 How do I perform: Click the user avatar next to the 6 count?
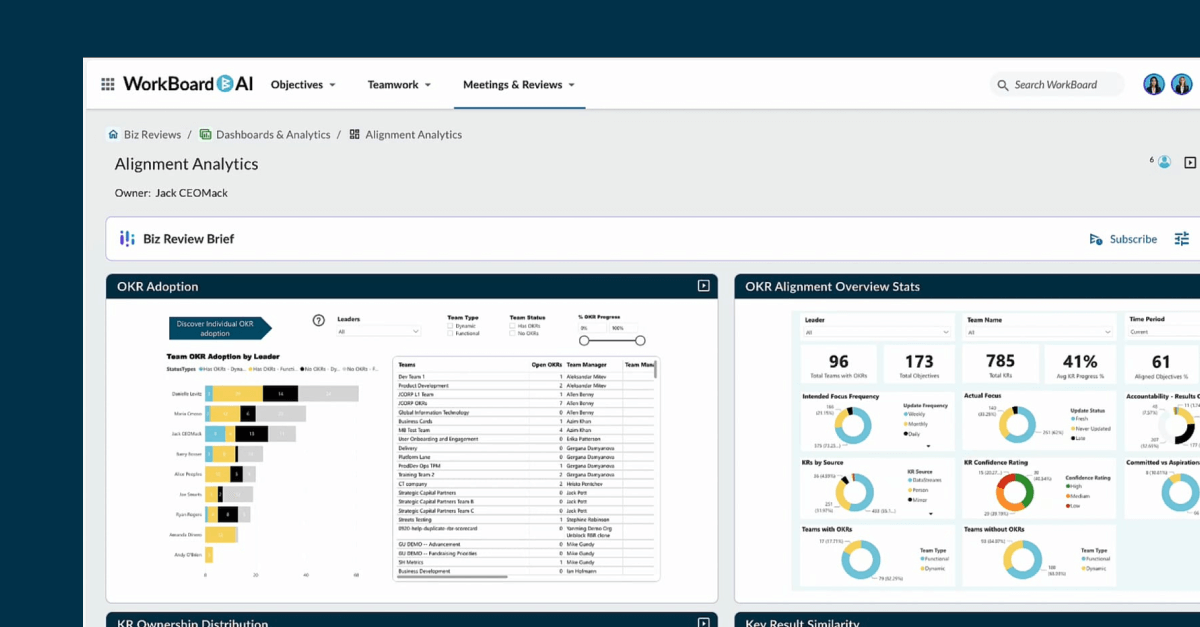tap(1163, 160)
